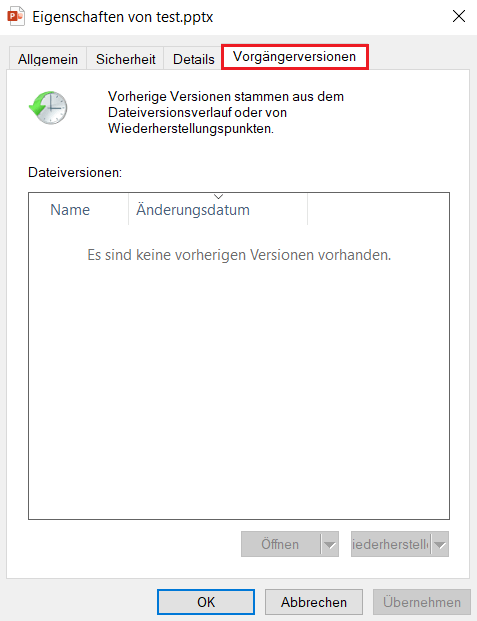This screenshot has width=477, height=621.
Task: Click the greyed-out Öffnen button
Action: (280, 544)
